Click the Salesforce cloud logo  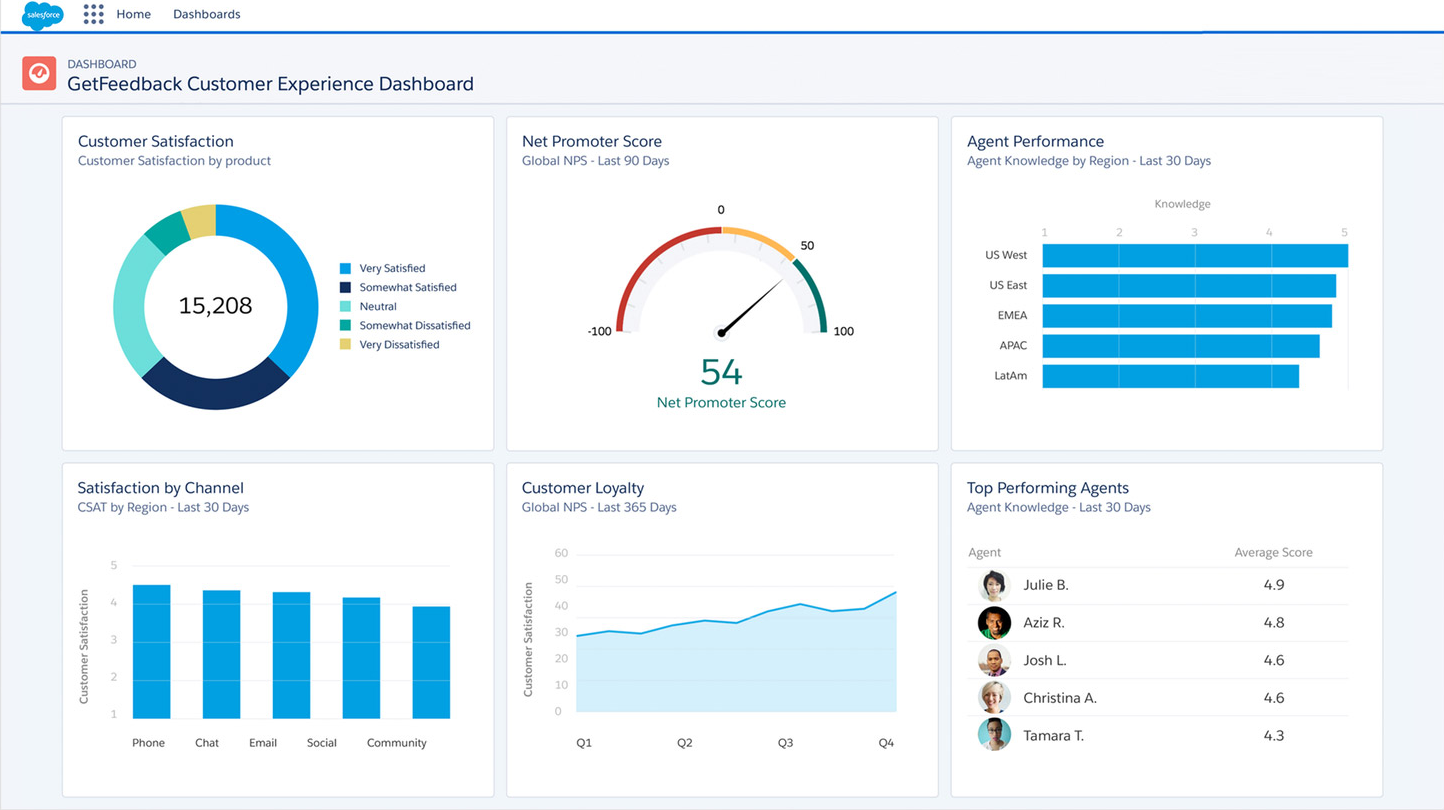click(x=42, y=15)
